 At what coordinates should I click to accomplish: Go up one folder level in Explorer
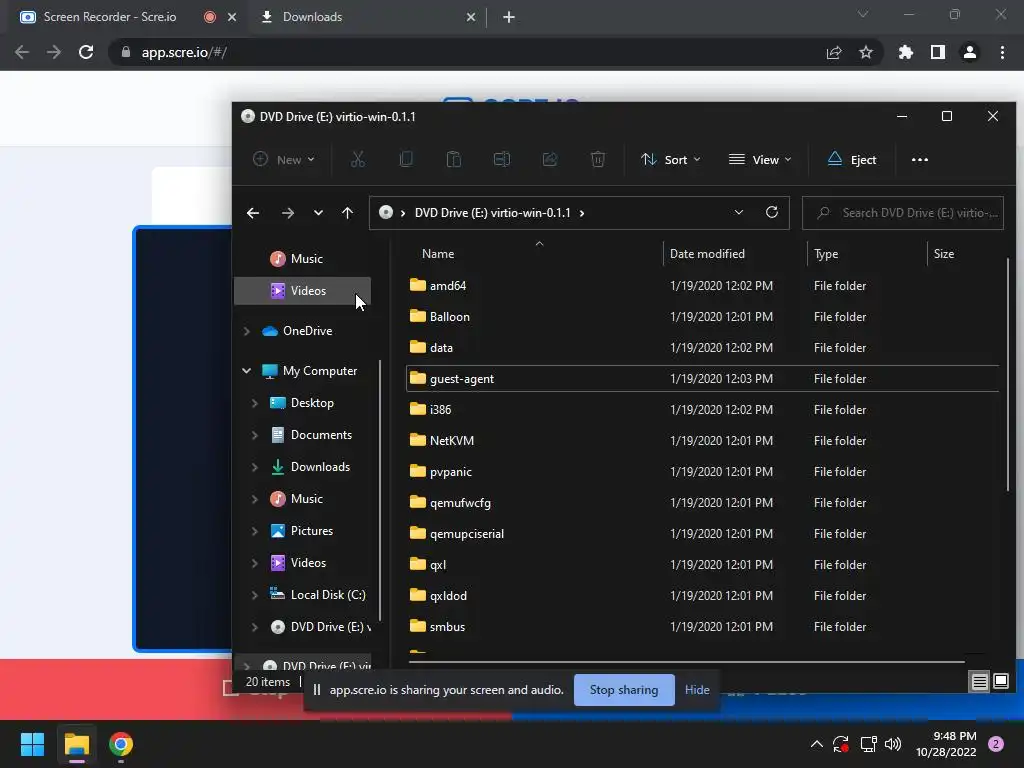pyautogui.click(x=347, y=213)
